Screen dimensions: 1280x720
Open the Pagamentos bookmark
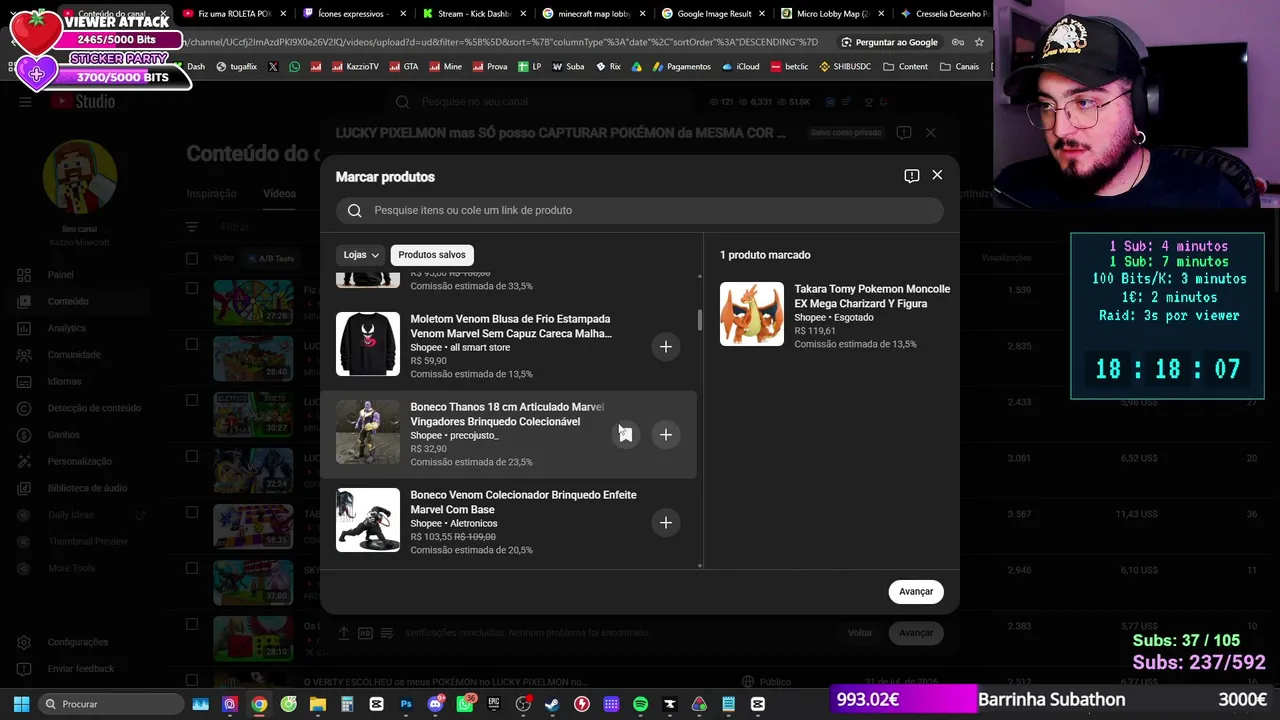point(680,67)
